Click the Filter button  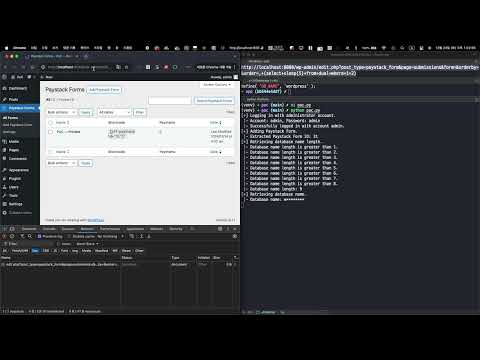(x=140, y=112)
